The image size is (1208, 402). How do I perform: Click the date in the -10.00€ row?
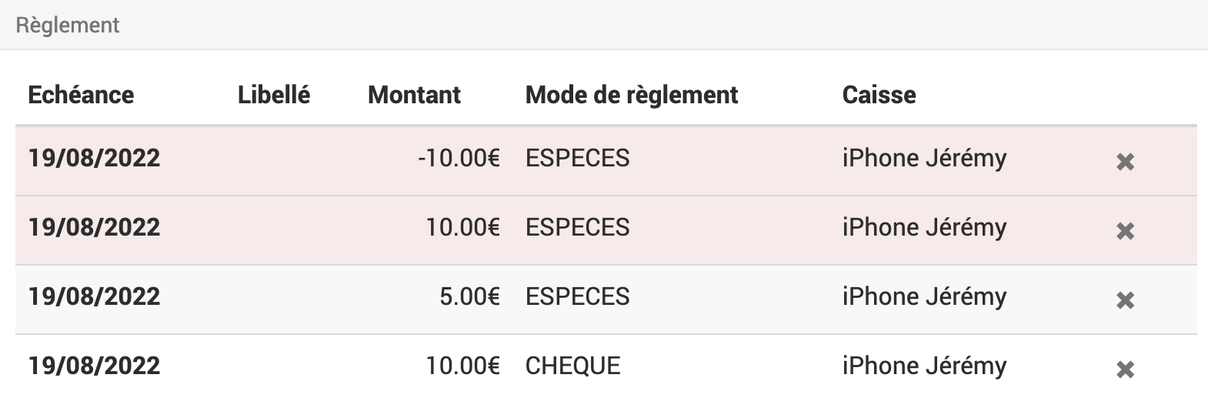click(x=94, y=158)
